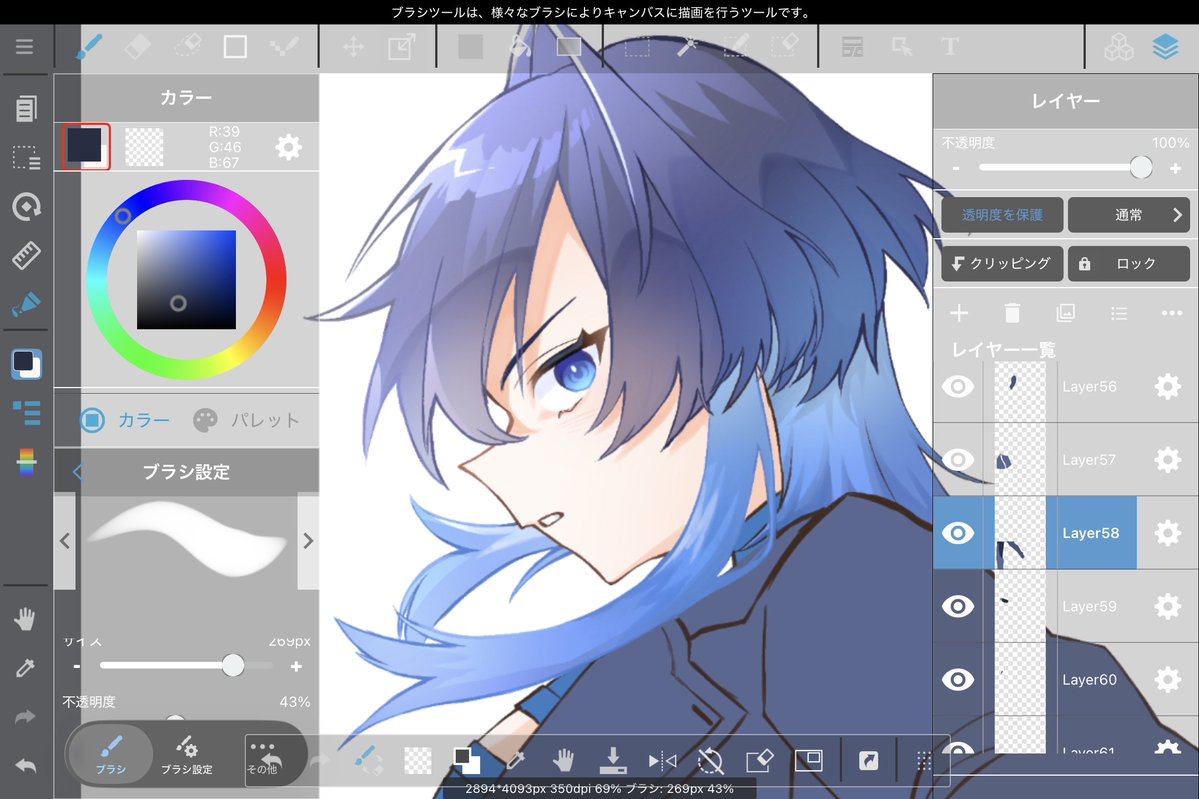
Task: Open the main hamburger menu
Action: click(x=24, y=47)
